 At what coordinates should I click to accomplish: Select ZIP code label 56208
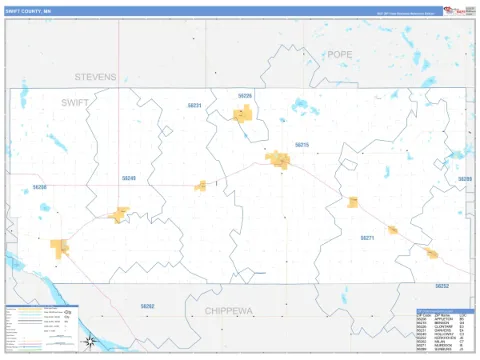click(40, 187)
